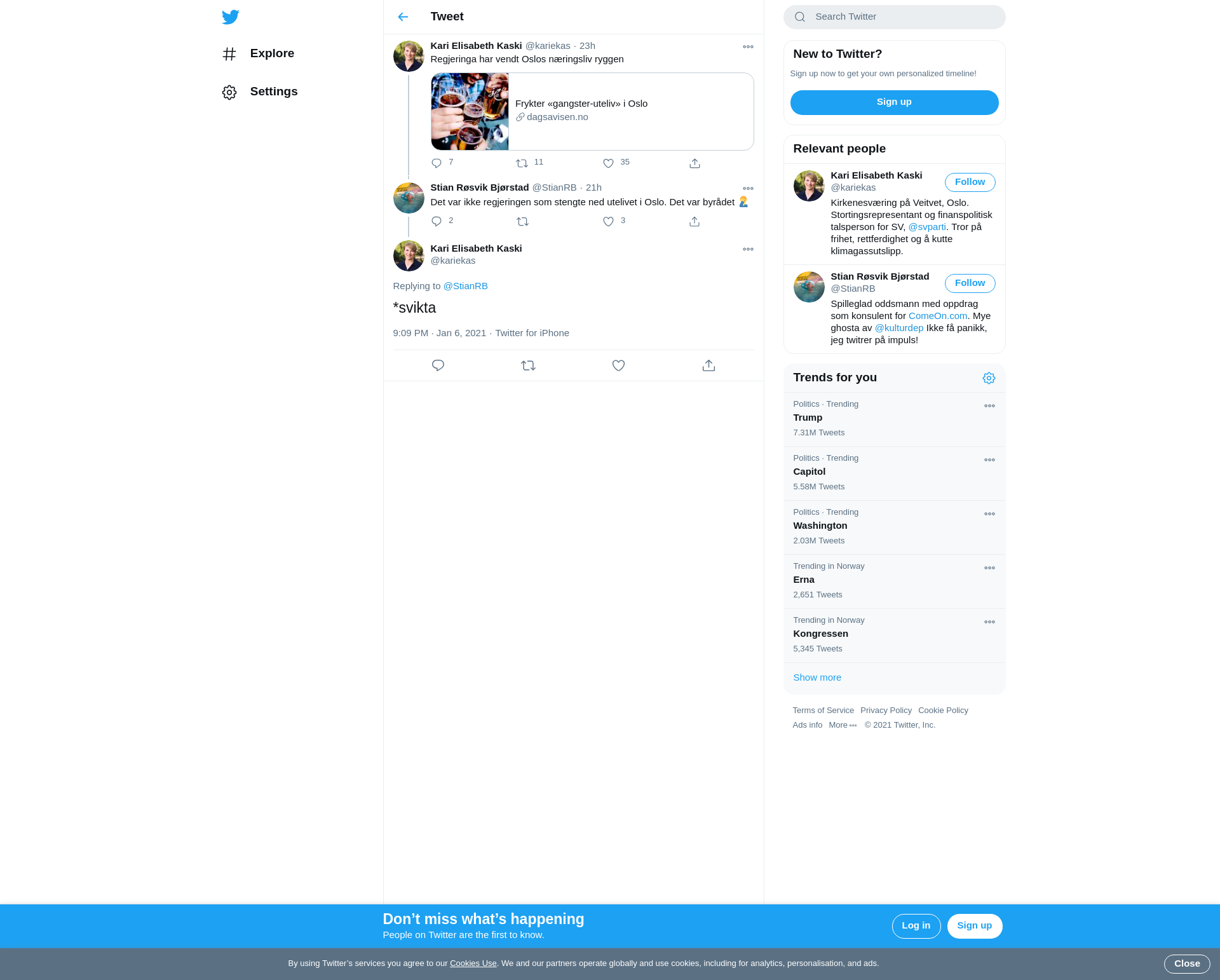Share the main *svikta tweet

coord(708,365)
